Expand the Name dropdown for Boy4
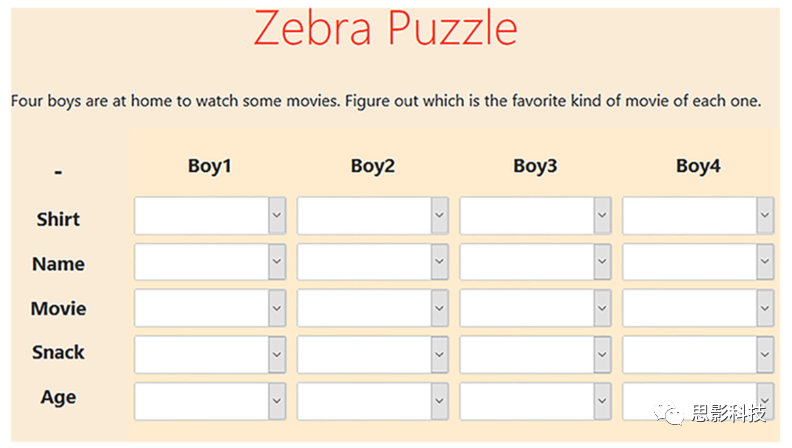This screenshot has width=792, height=448. 698,262
